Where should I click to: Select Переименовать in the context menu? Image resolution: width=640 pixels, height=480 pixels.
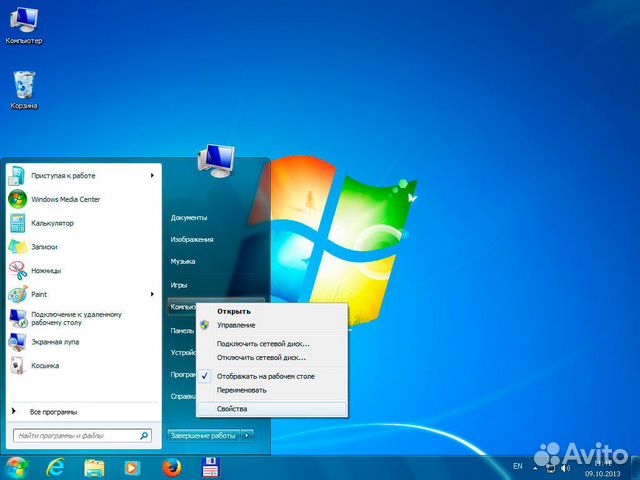click(242, 390)
